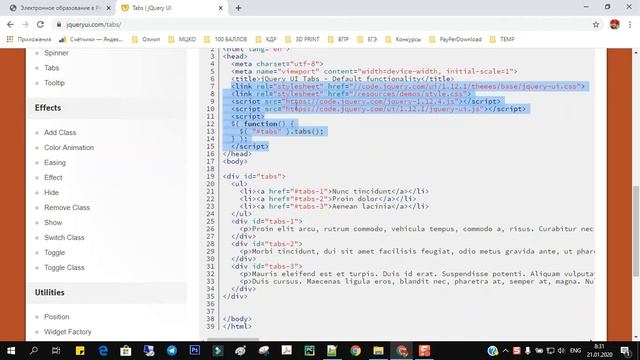
Task: Click the ENG language indicator
Action: [x=576, y=351]
